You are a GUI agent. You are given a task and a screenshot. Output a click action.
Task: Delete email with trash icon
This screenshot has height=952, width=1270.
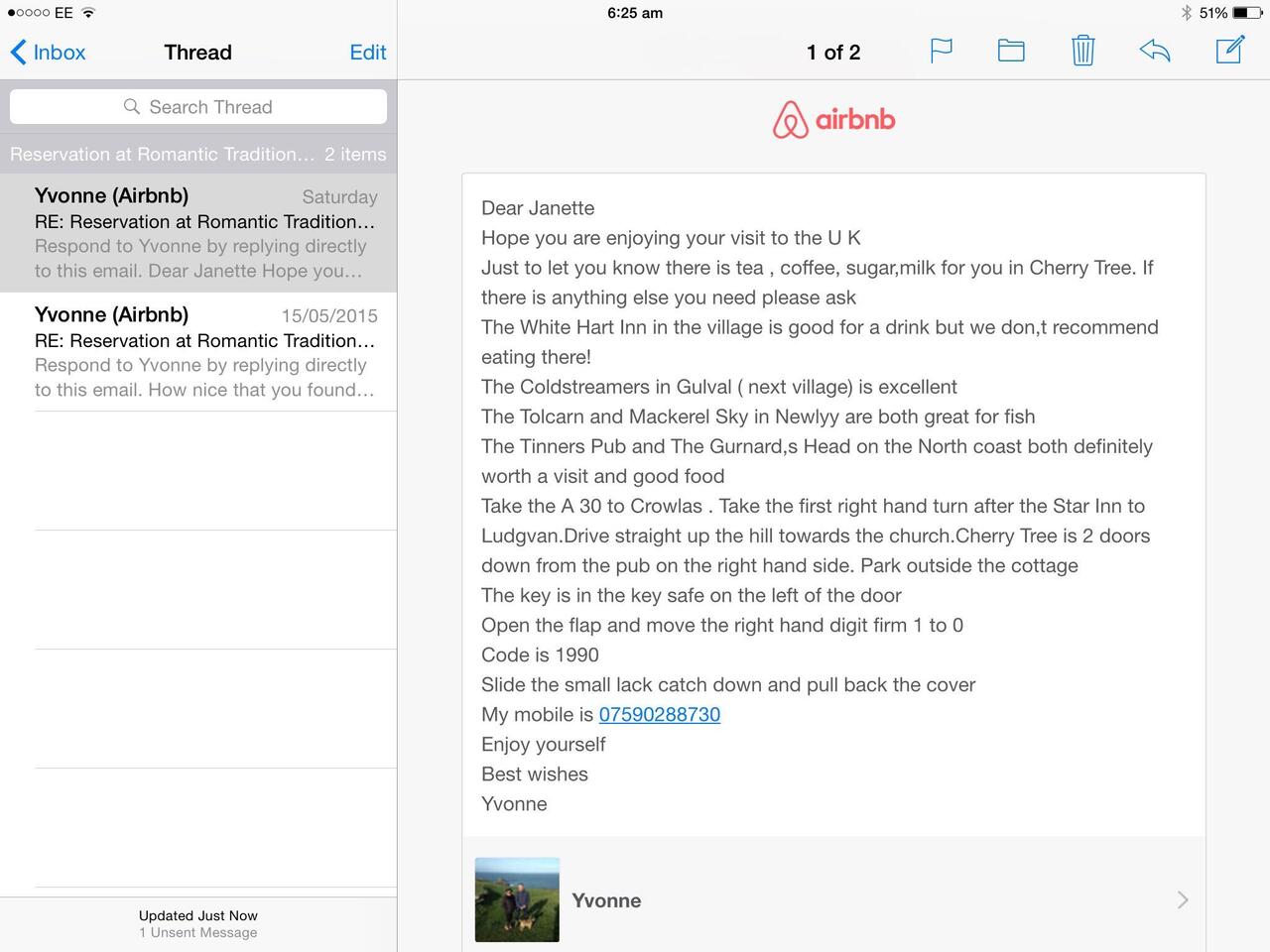pyautogui.click(x=1082, y=51)
